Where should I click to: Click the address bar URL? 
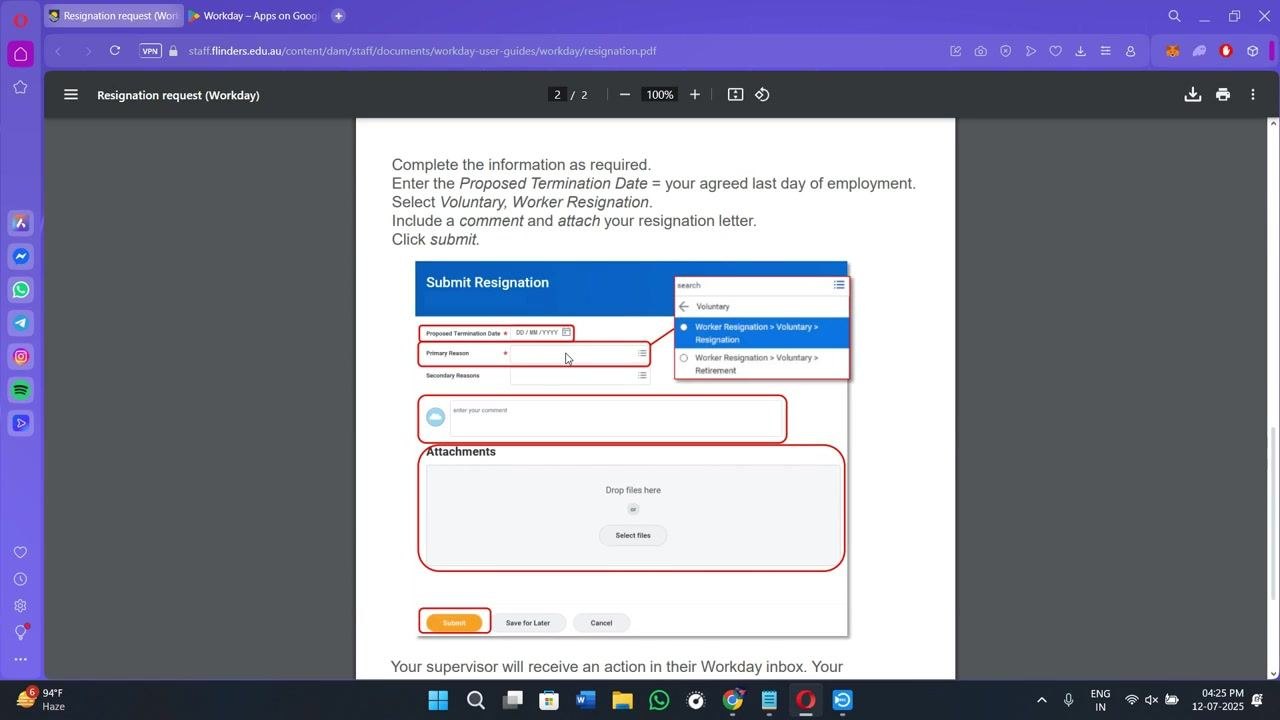pos(422,51)
